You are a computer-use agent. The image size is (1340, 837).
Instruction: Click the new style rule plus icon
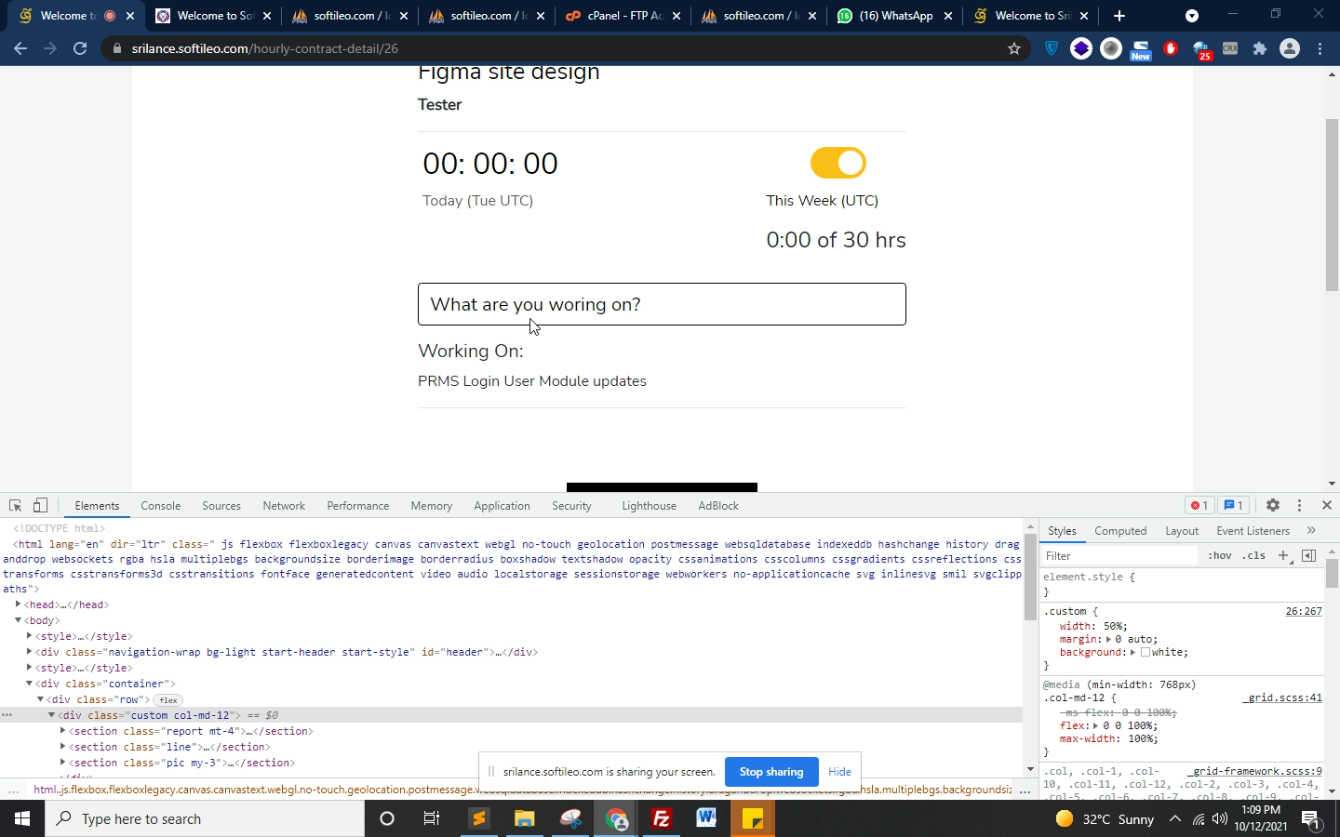point(1283,555)
